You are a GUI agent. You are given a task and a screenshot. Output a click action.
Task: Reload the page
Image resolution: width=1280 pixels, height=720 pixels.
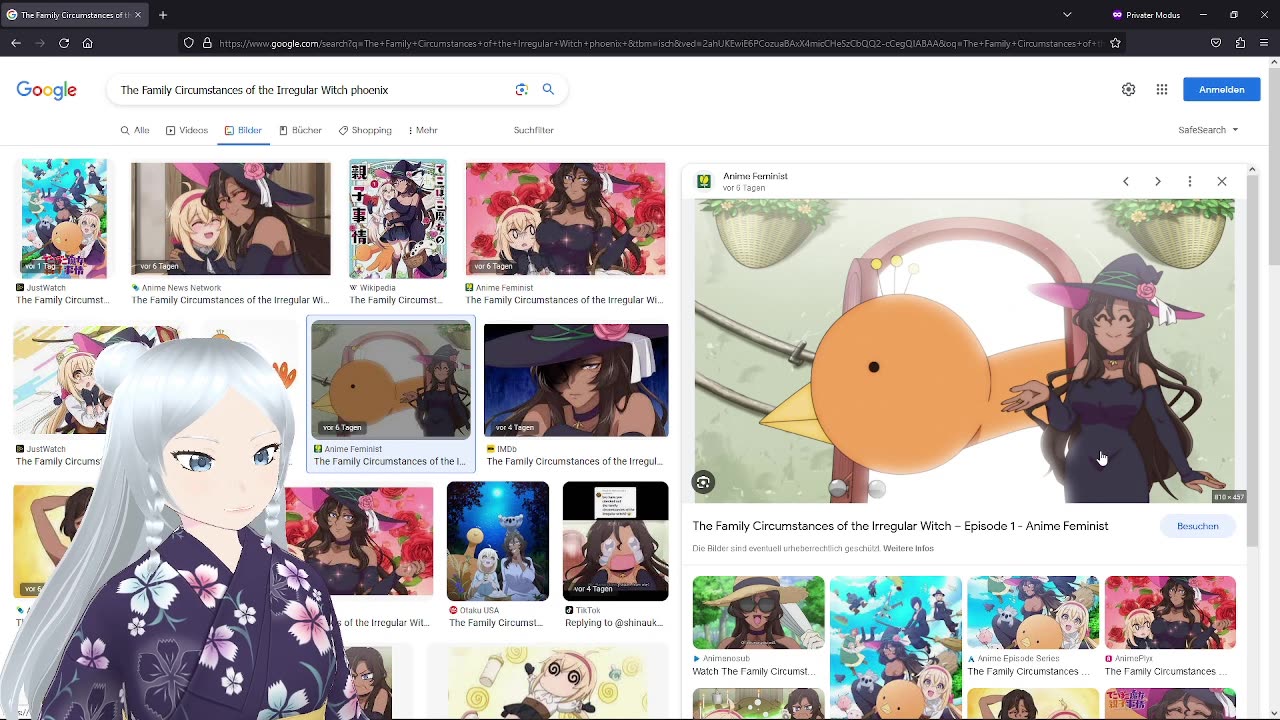tap(64, 43)
